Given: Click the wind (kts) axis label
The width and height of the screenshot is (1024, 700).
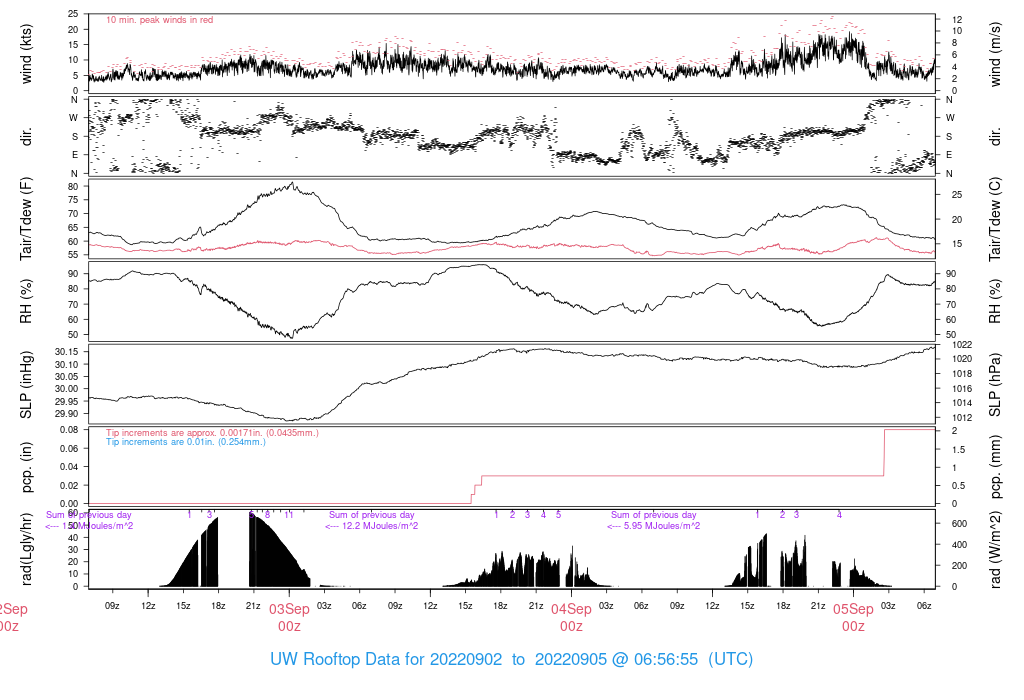Looking at the screenshot, I should pos(26,54).
